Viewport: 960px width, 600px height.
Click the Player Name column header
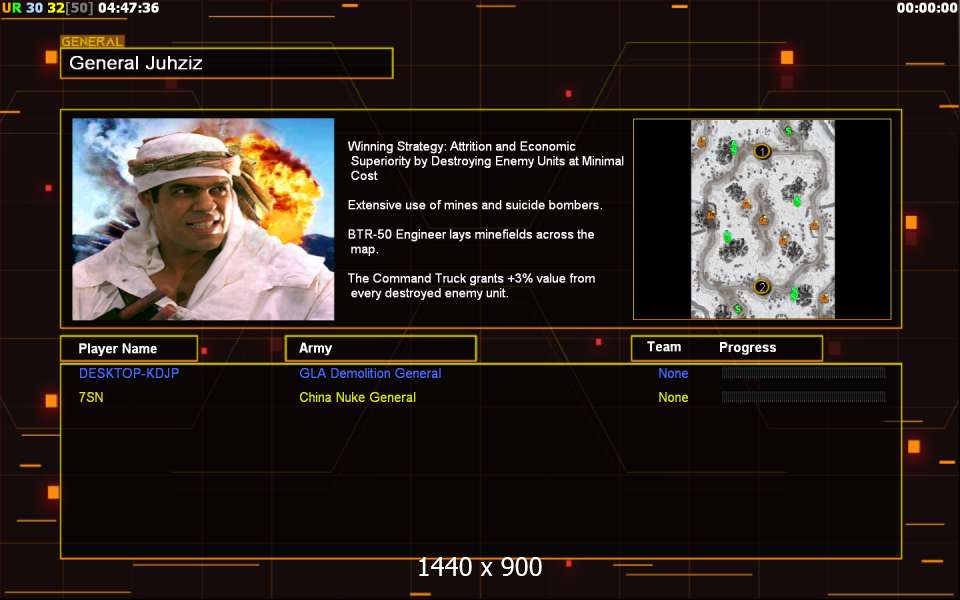[129, 348]
